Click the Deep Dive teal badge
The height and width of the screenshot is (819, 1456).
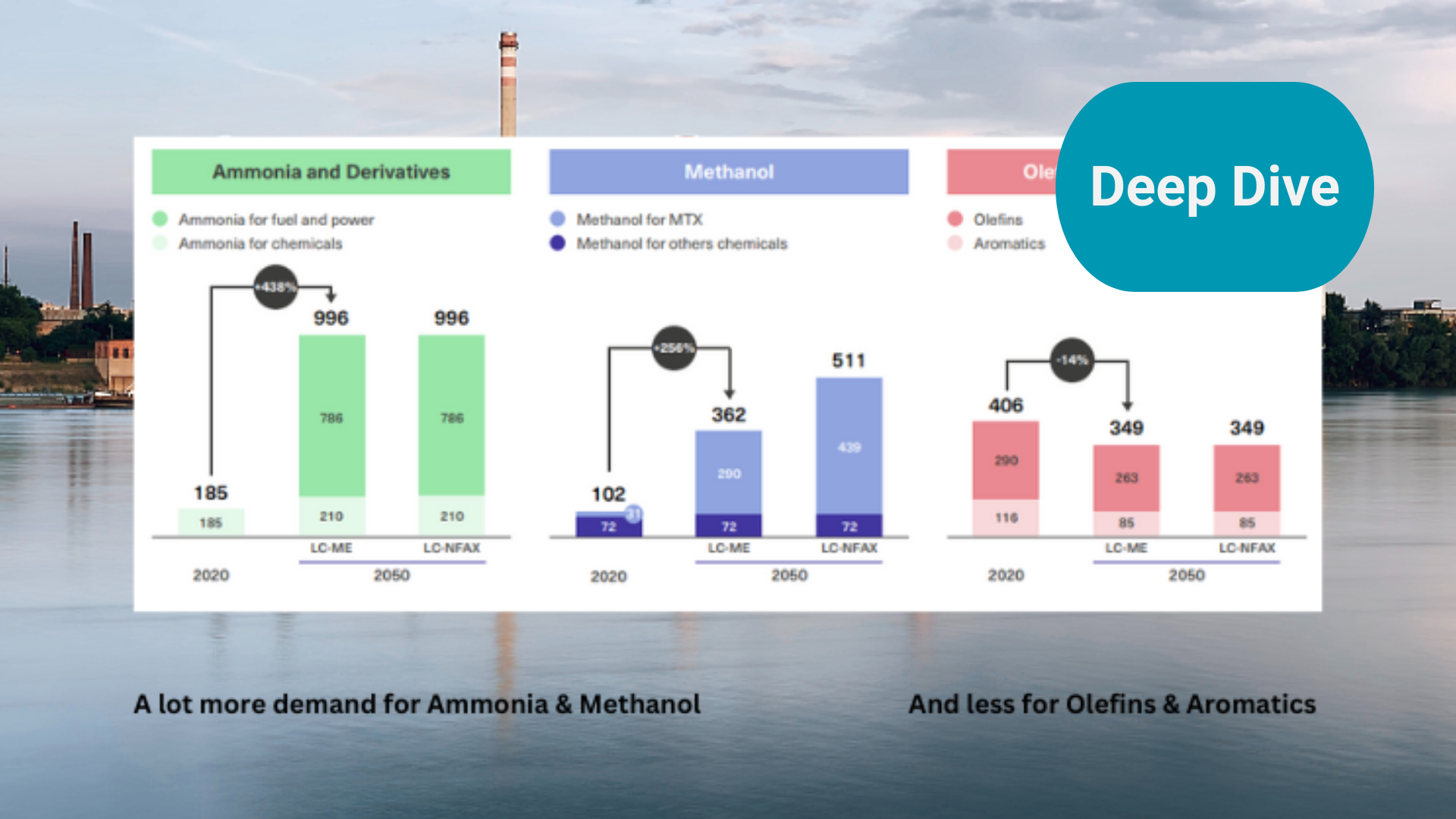(1214, 187)
